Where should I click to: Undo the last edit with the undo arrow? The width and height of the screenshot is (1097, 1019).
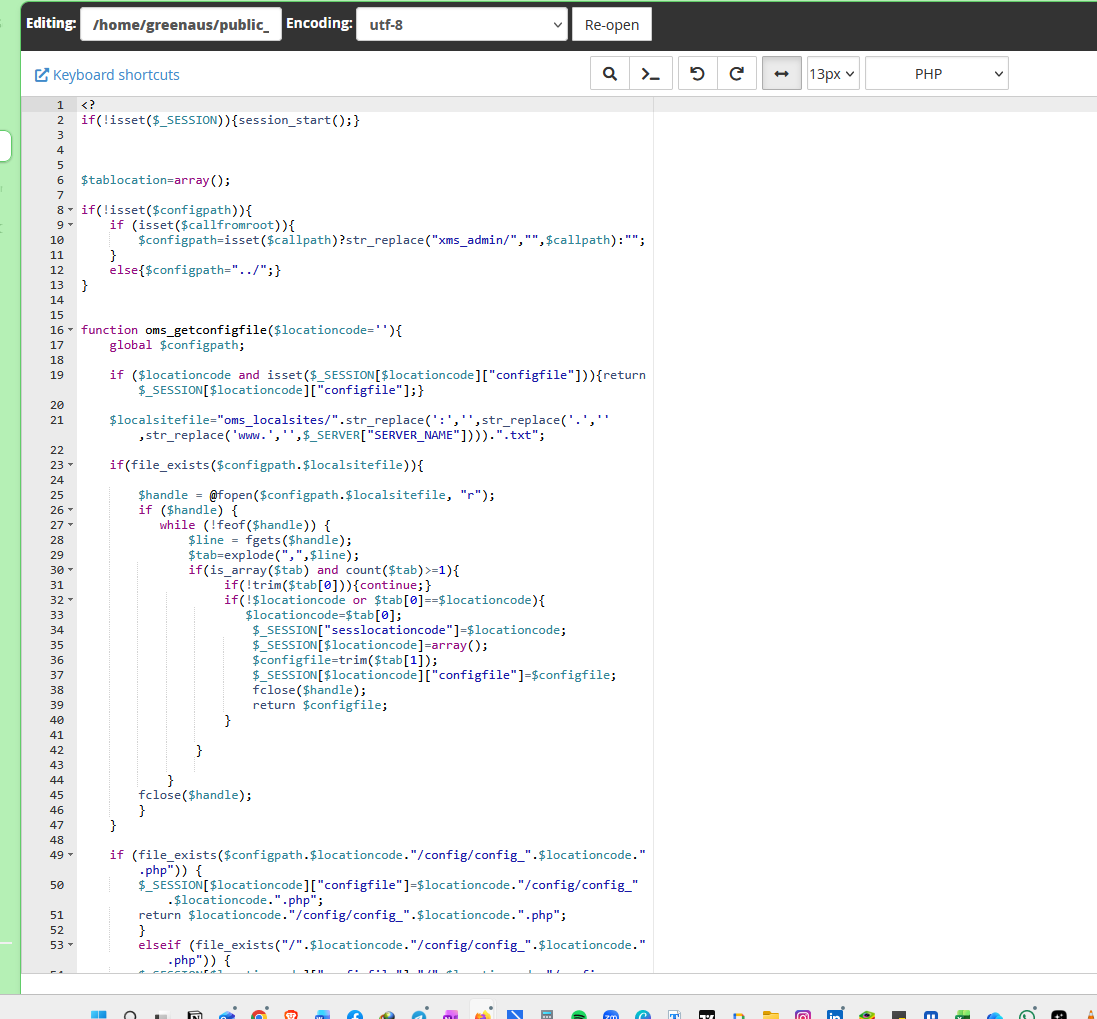[698, 74]
